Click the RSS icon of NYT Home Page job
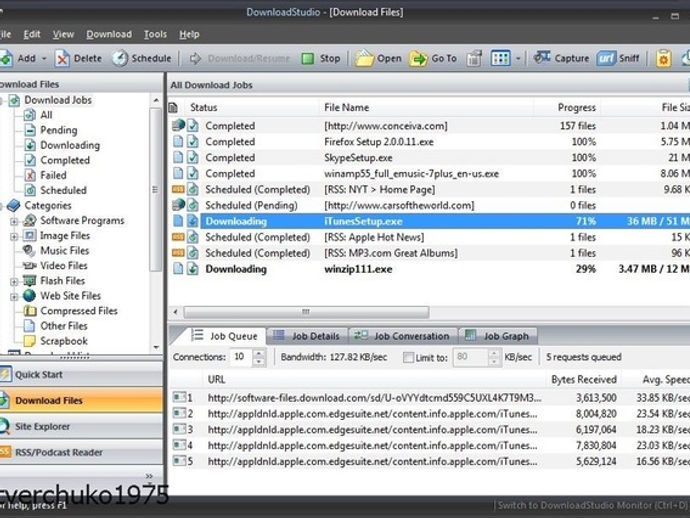The height and width of the screenshot is (518, 690). [x=178, y=189]
